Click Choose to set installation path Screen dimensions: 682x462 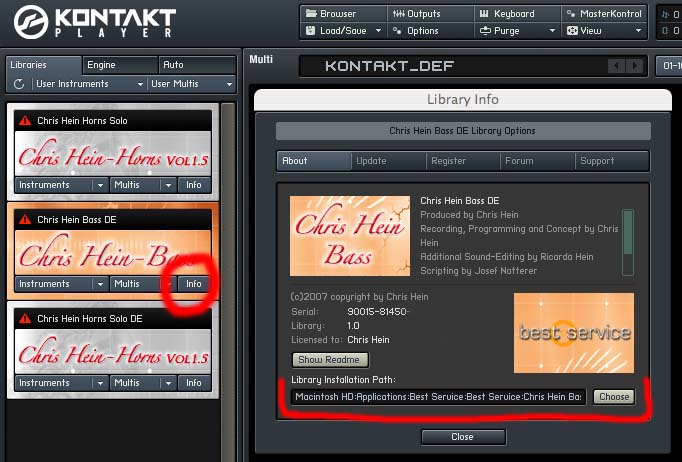point(614,397)
